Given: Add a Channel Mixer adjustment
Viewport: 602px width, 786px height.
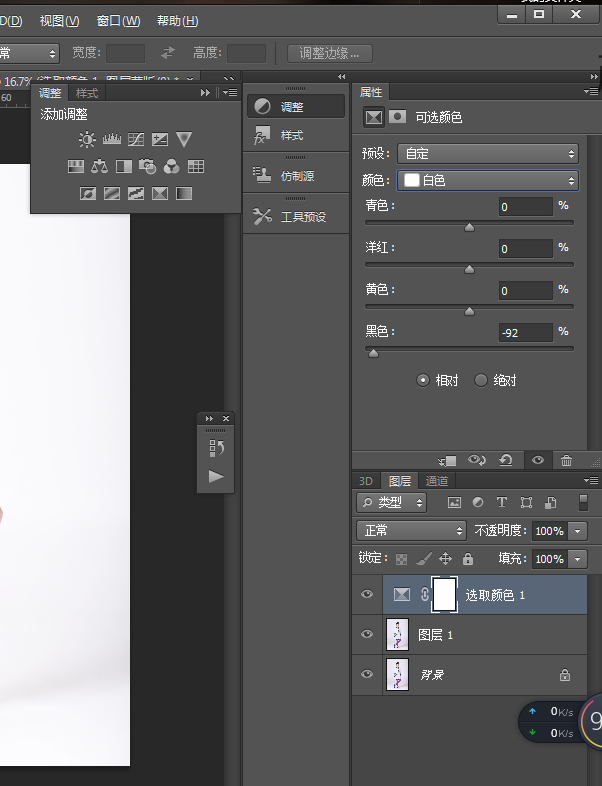Looking at the screenshot, I should click(171, 167).
